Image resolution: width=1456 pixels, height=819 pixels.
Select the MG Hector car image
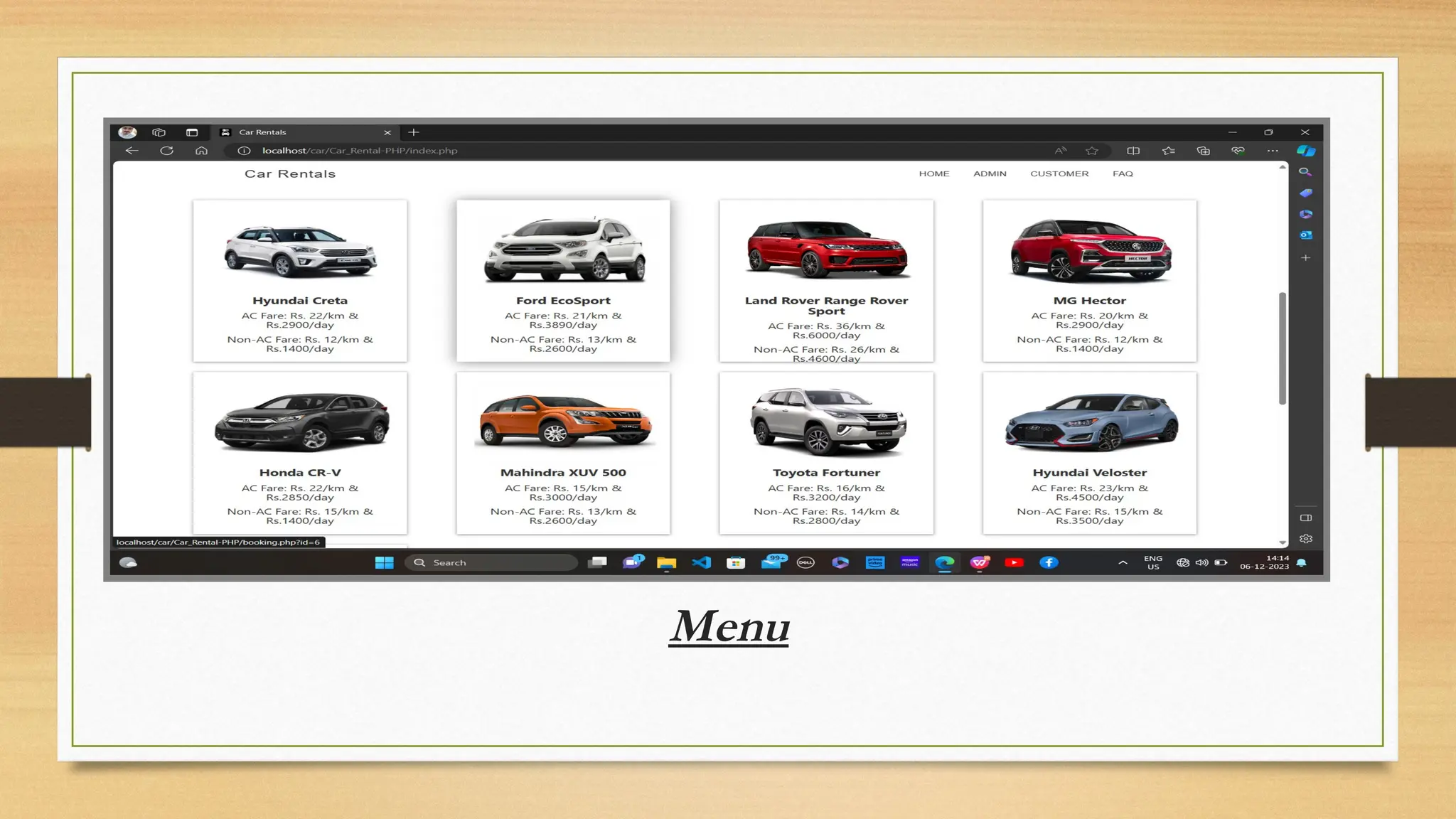tap(1090, 250)
